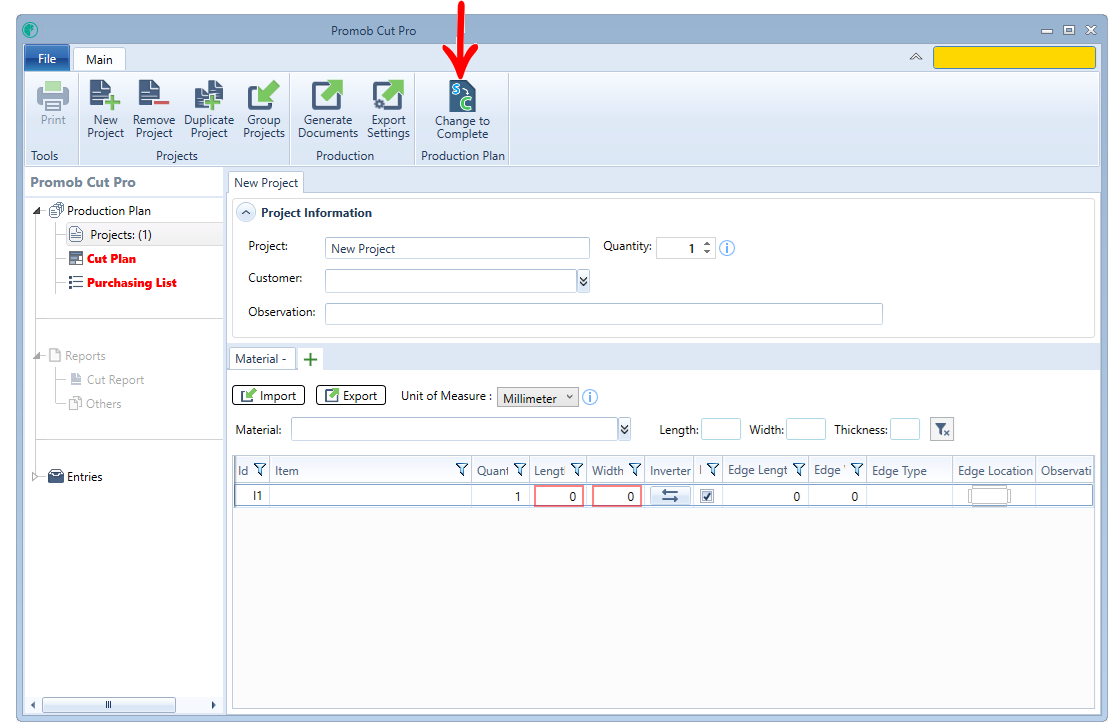The height and width of the screenshot is (728, 1113).
Task: Click the Id column filter icon
Action: pyautogui.click(x=260, y=470)
